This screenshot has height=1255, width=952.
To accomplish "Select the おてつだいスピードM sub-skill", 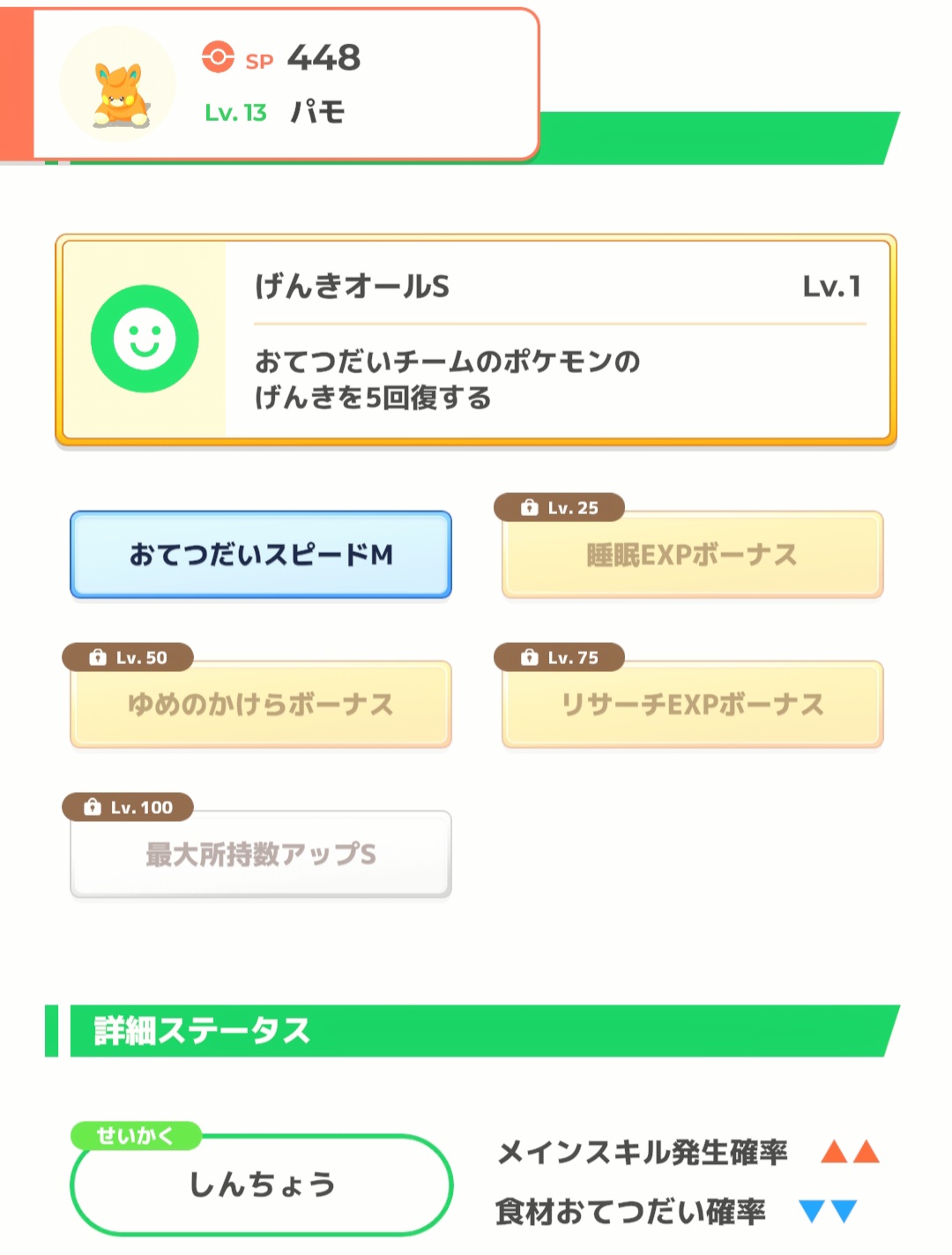I will pos(261,555).
